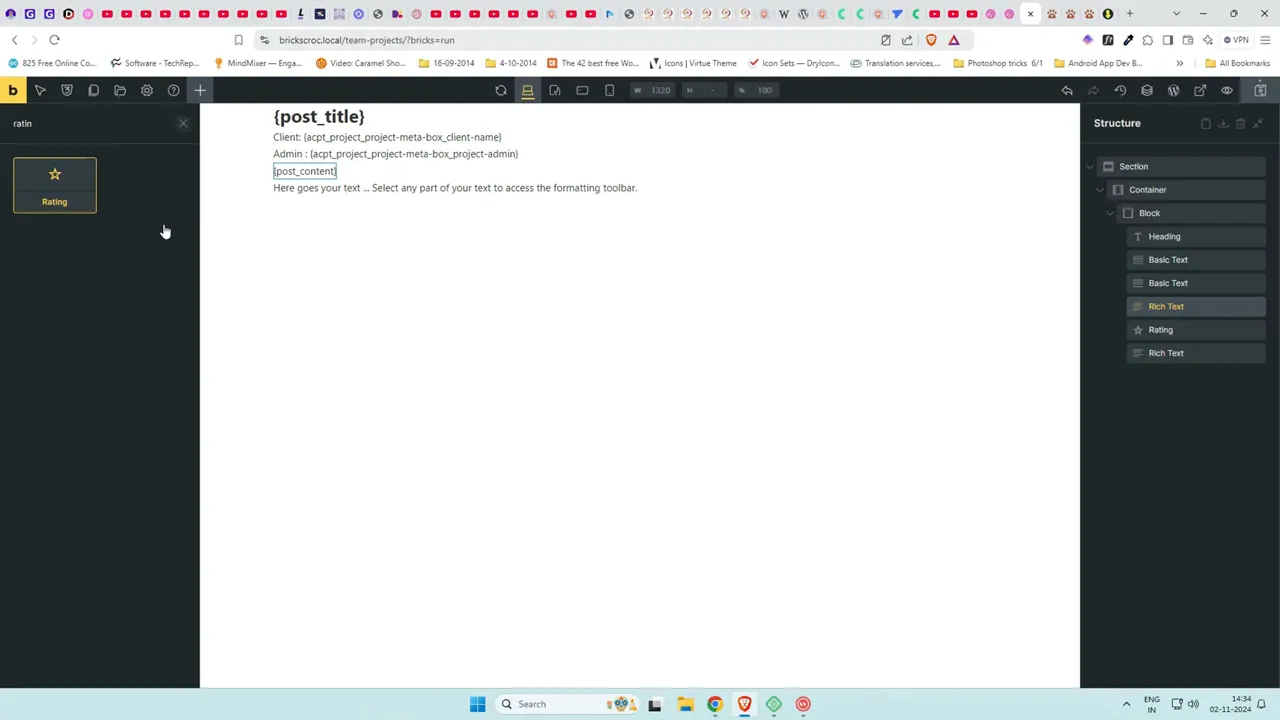Select Heading in the Structure panel
Screen dimensions: 1280x720
point(1164,237)
